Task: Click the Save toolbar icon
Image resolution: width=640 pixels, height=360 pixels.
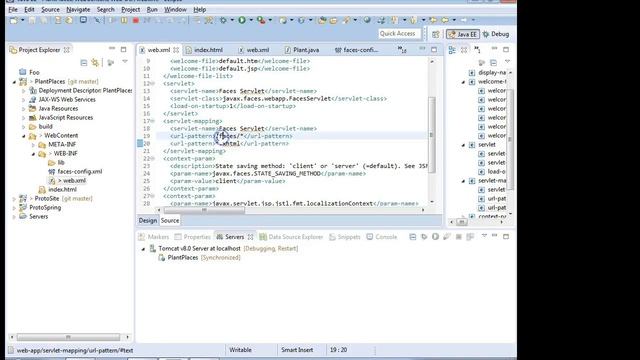Action: [x=32, y=20]
